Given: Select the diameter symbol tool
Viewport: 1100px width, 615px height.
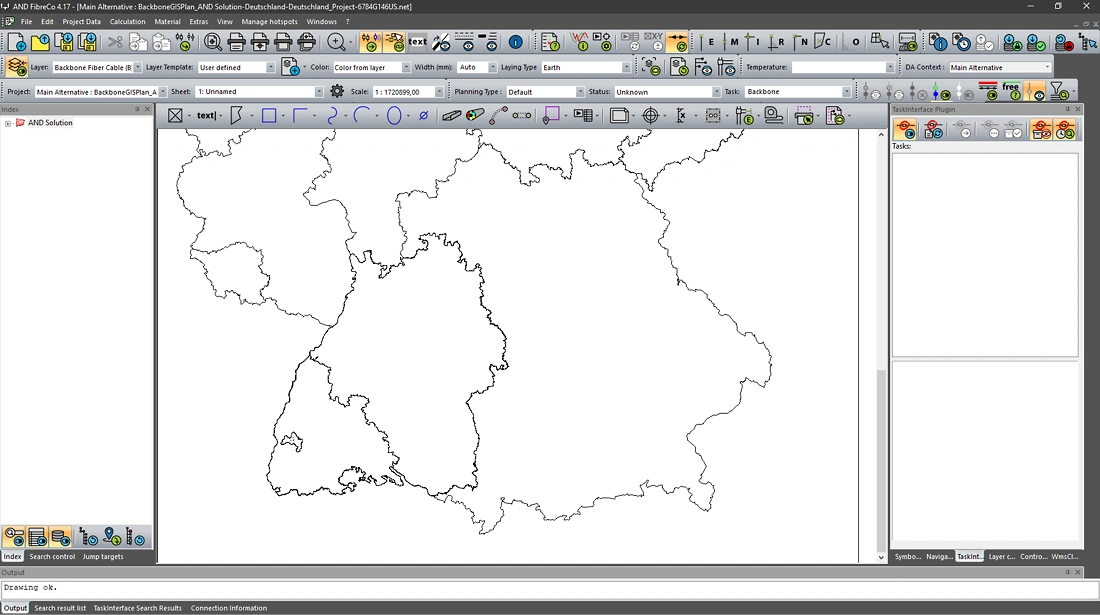Looking at the screenshot, I should pos(424,116).
